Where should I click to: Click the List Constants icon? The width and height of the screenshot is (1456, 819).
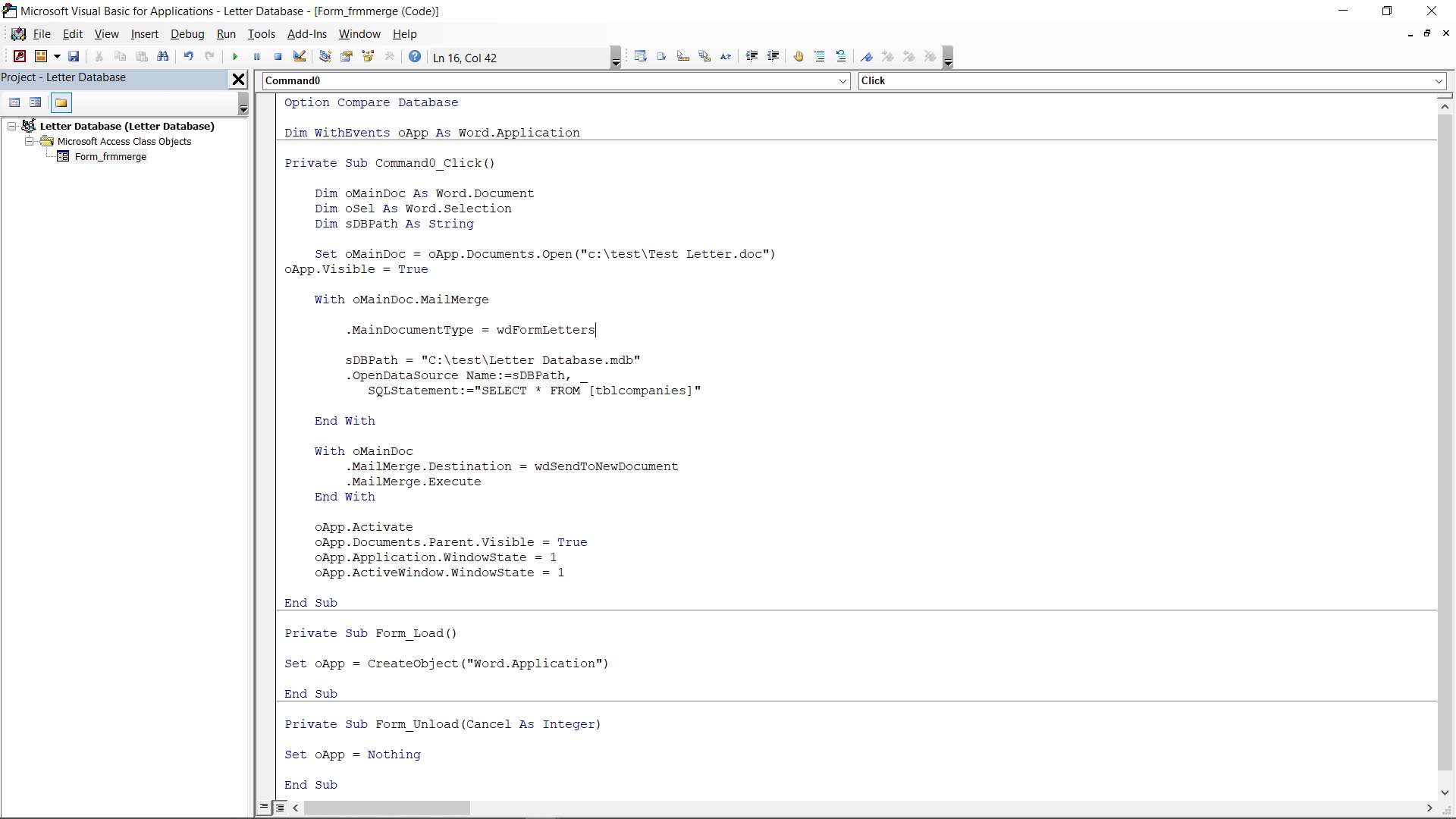[662, 57]
